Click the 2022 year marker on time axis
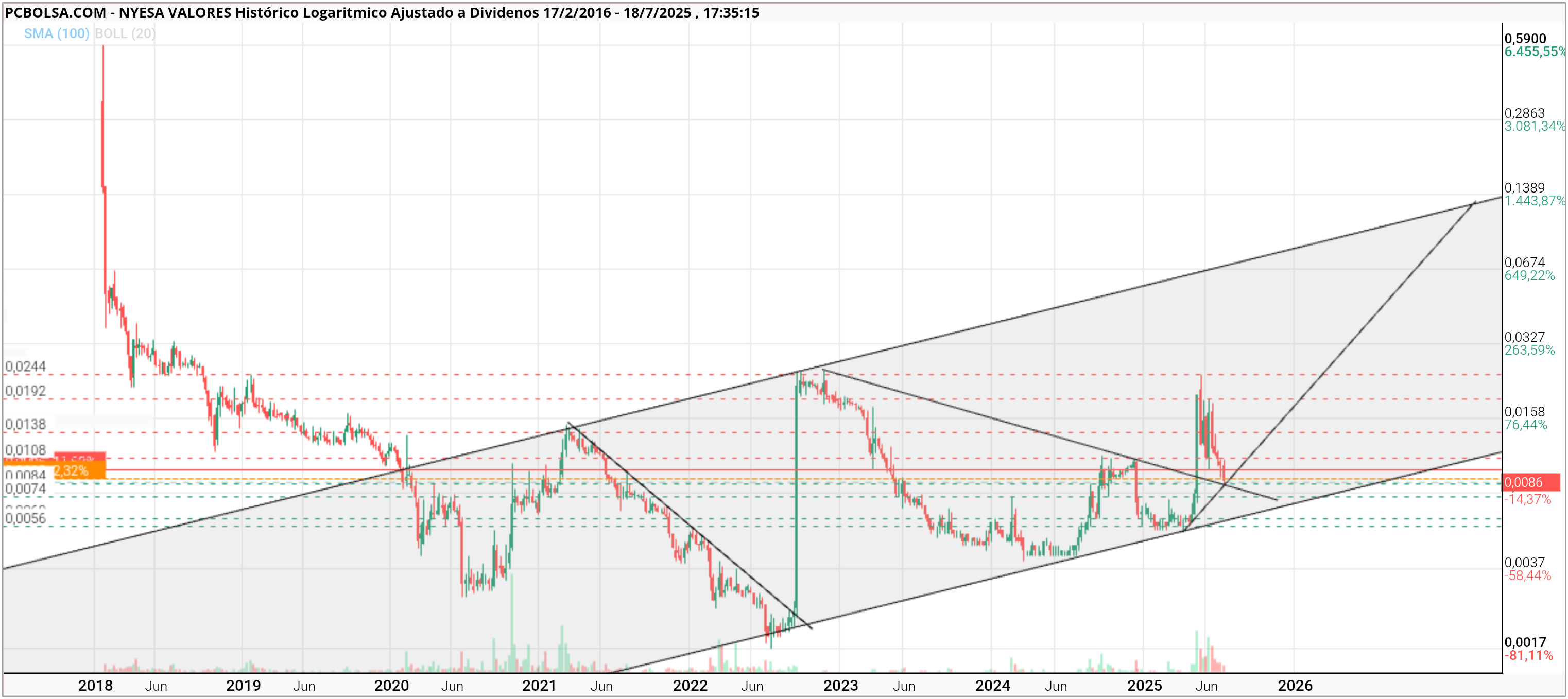 [690, 686]
